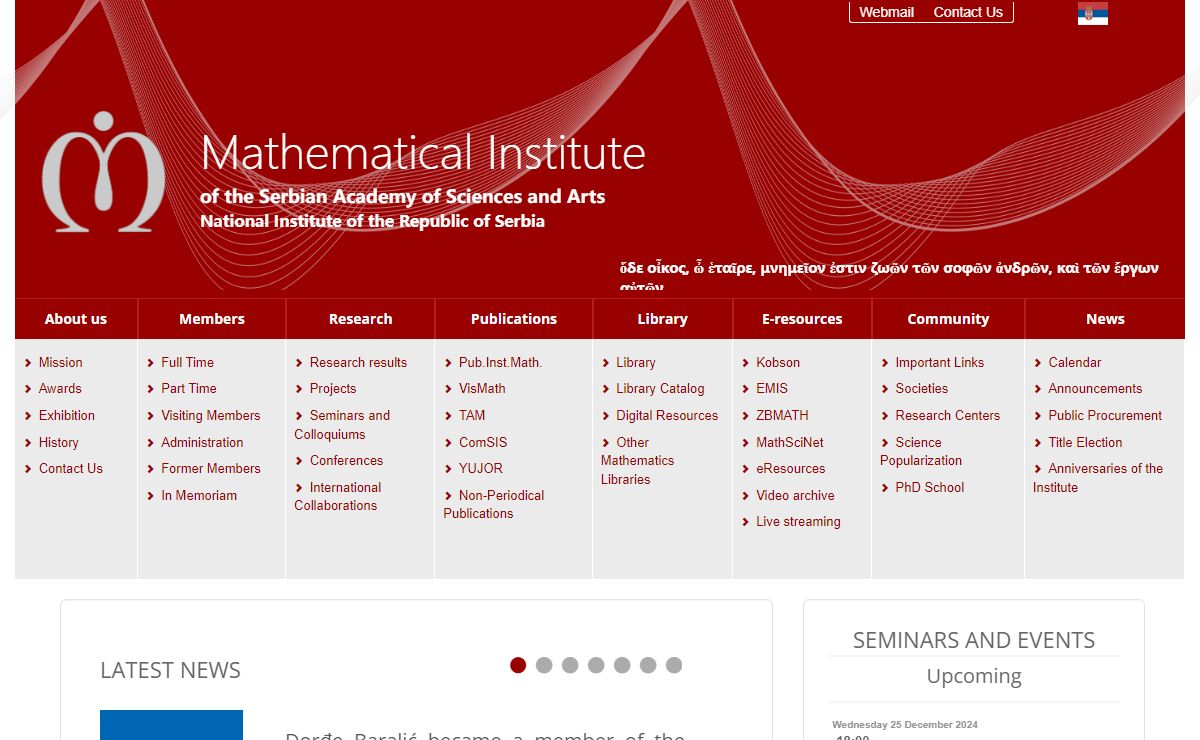Open the Live streaming link
The image size is (1200, 740).
point(798,521)
